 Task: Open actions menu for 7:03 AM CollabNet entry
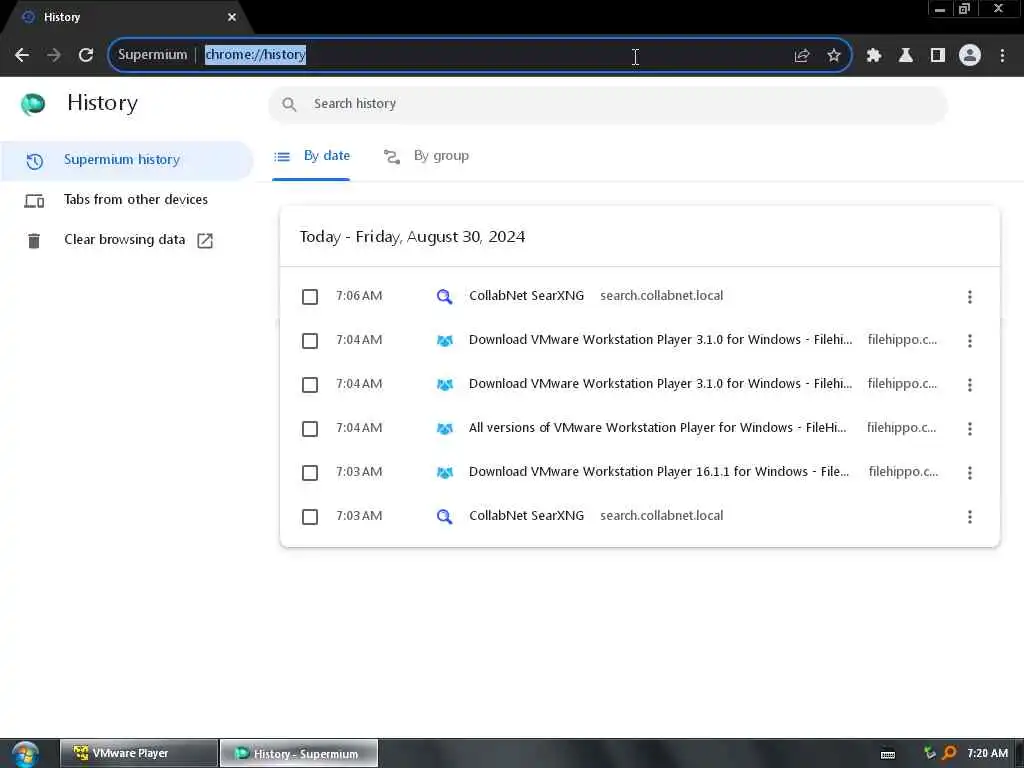[970, 517]
